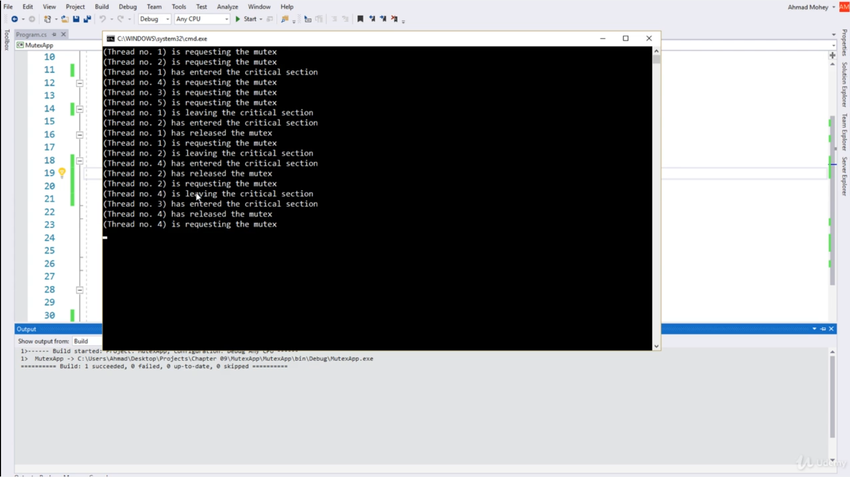Screen dimensions: 850x477
Task: Open the active documents list arrow
Action: (833, 35)
